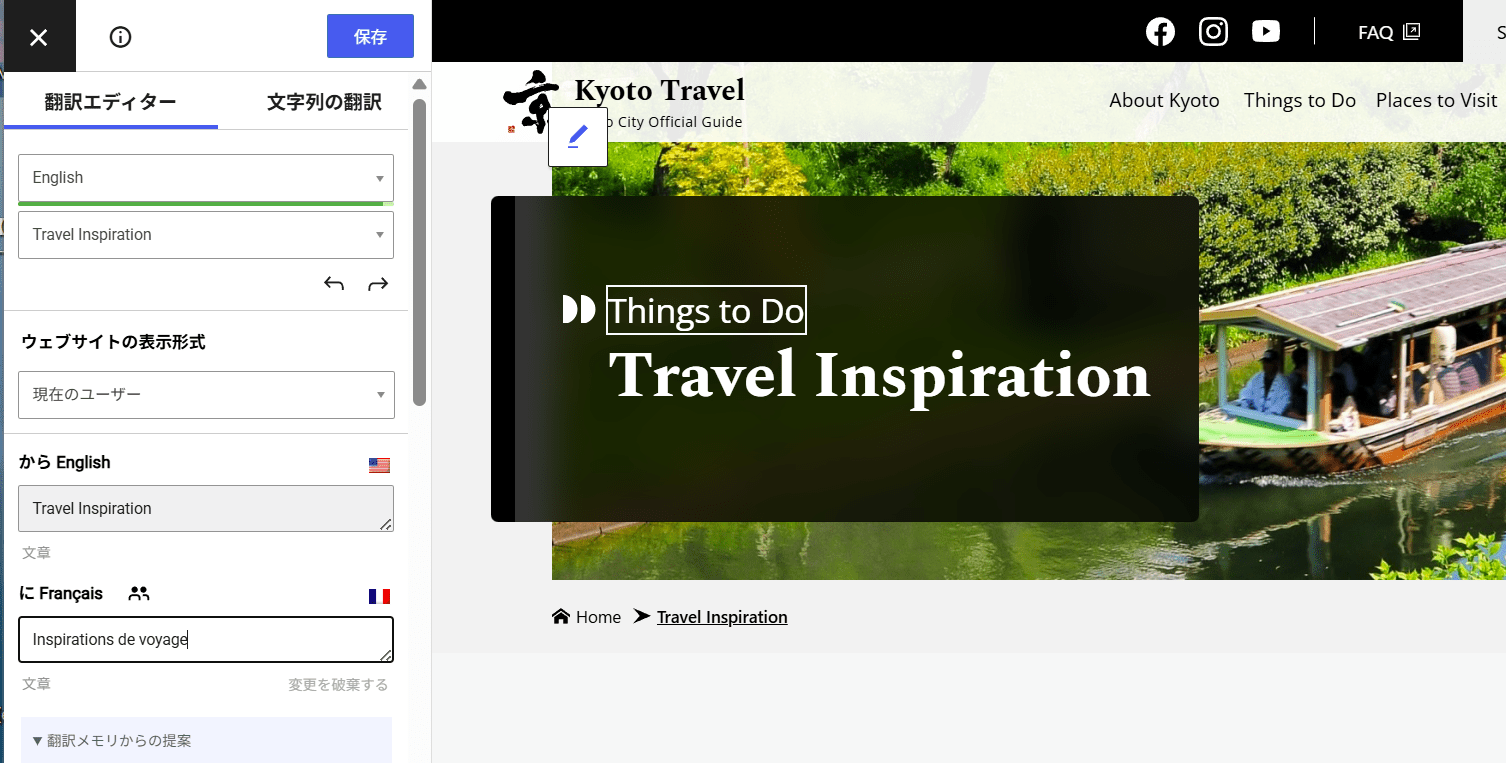Open the Facebook icon link
This screenshot has height=763, width=1506.
(x=1160, y=32)
